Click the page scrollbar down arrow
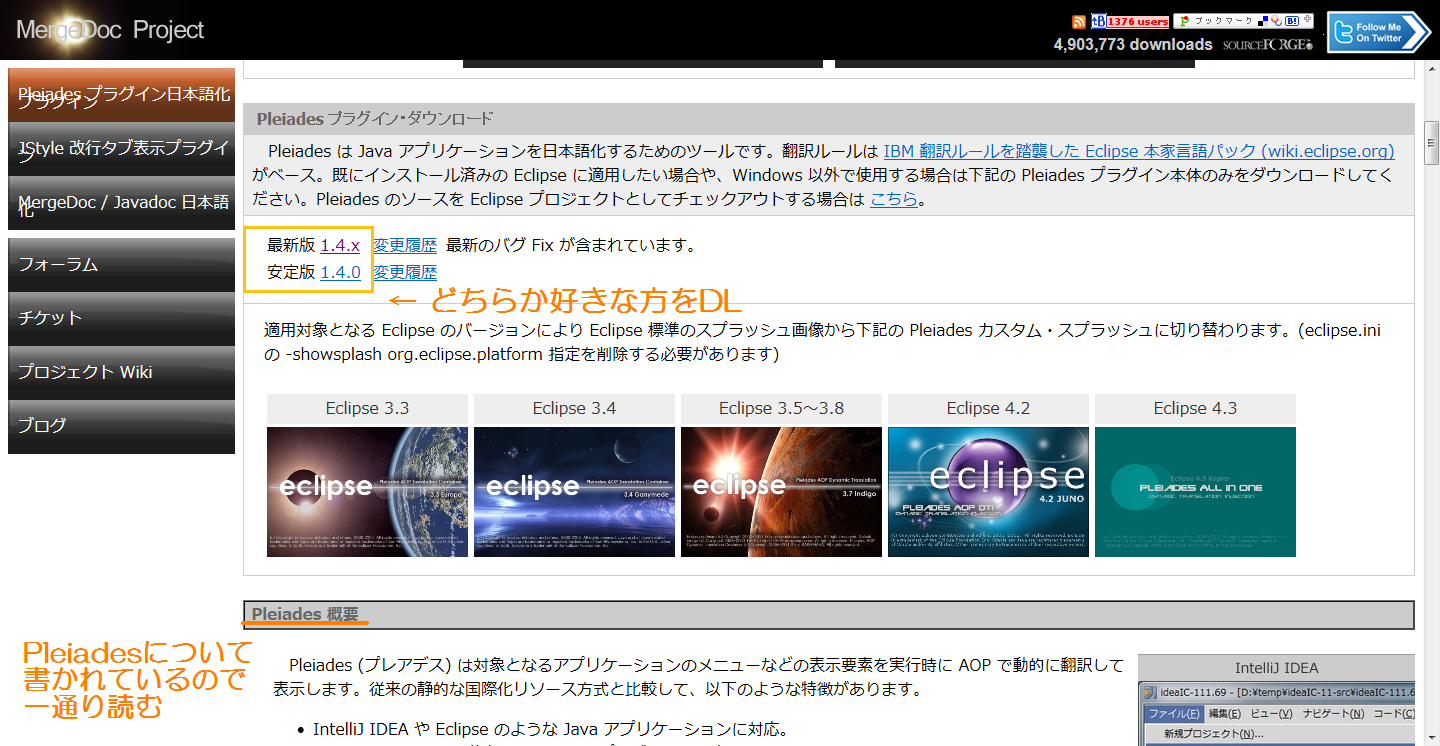This screenshot has height=746, width=1440. coord(1432,738)
